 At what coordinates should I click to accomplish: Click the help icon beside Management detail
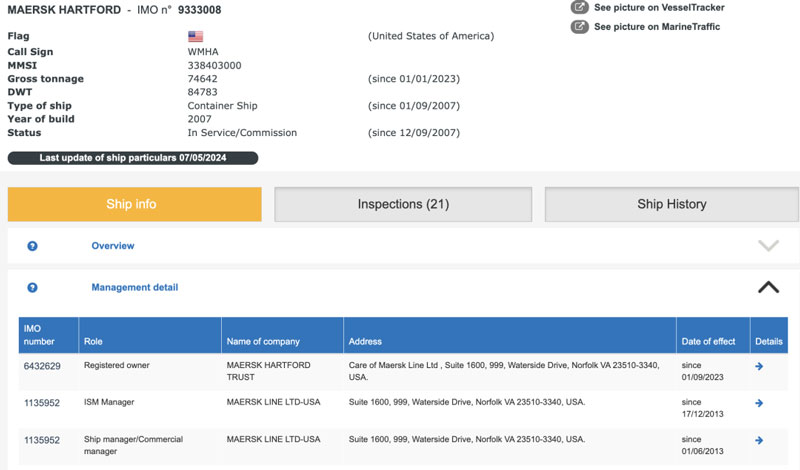click(32, 288)
